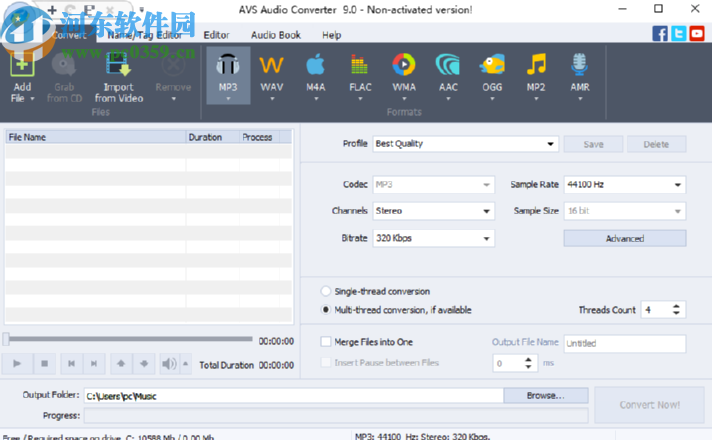The width and height of the screenshot is (712, 440).
Task: Click the File Name column header
Action: tap(95, 137)
